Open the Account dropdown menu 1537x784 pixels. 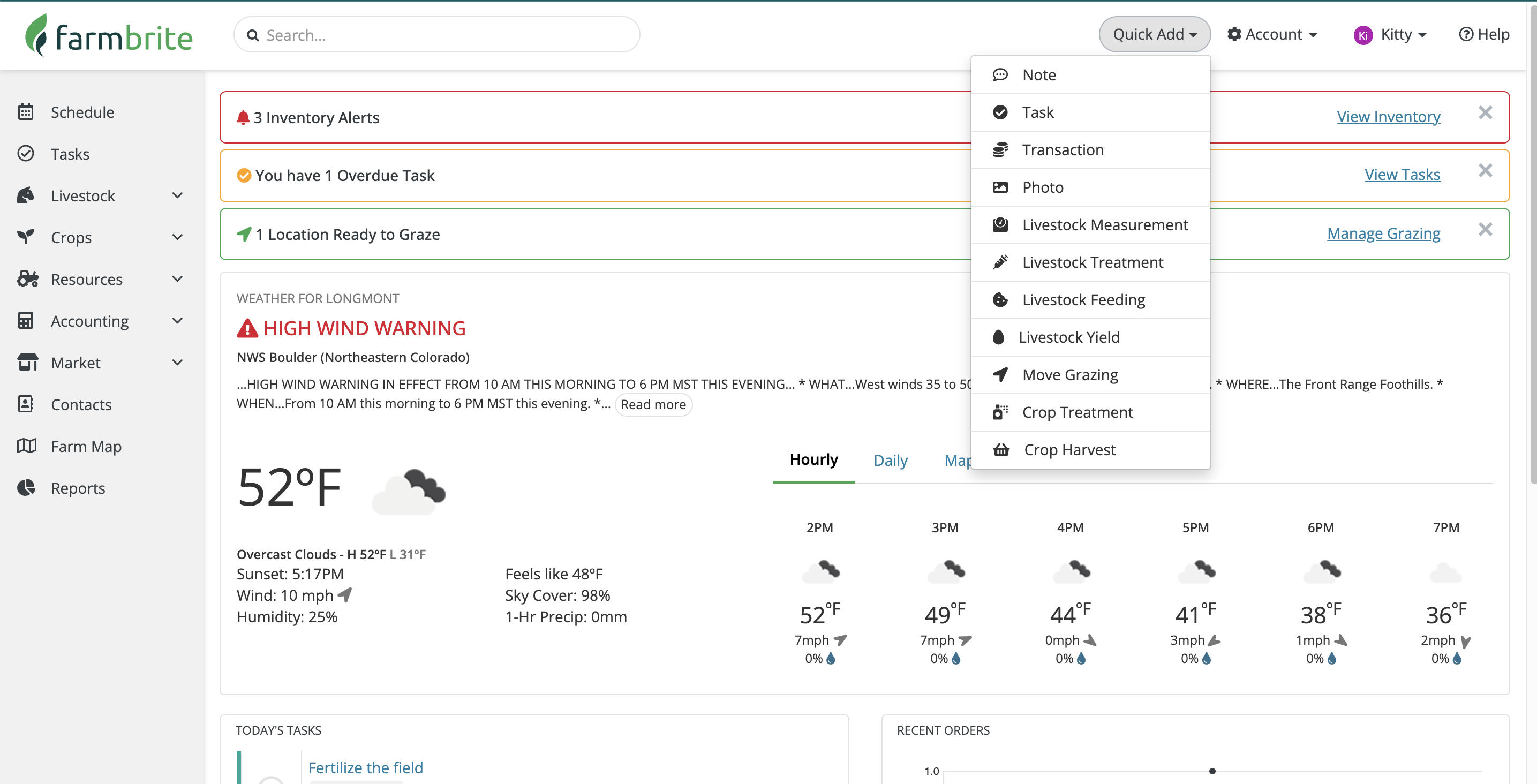(1272, 35)
